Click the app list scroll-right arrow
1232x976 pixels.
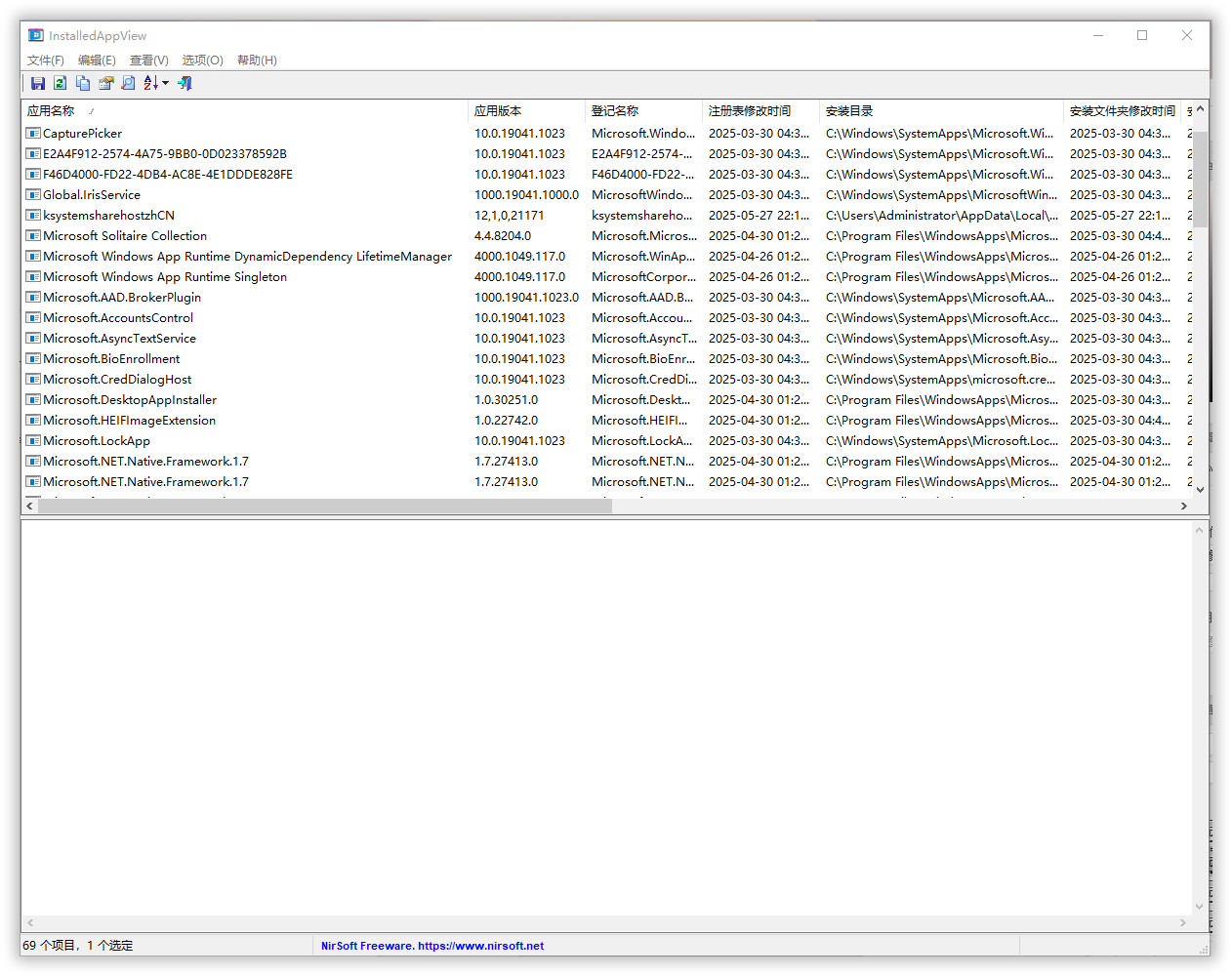(x=1184, y=506)
